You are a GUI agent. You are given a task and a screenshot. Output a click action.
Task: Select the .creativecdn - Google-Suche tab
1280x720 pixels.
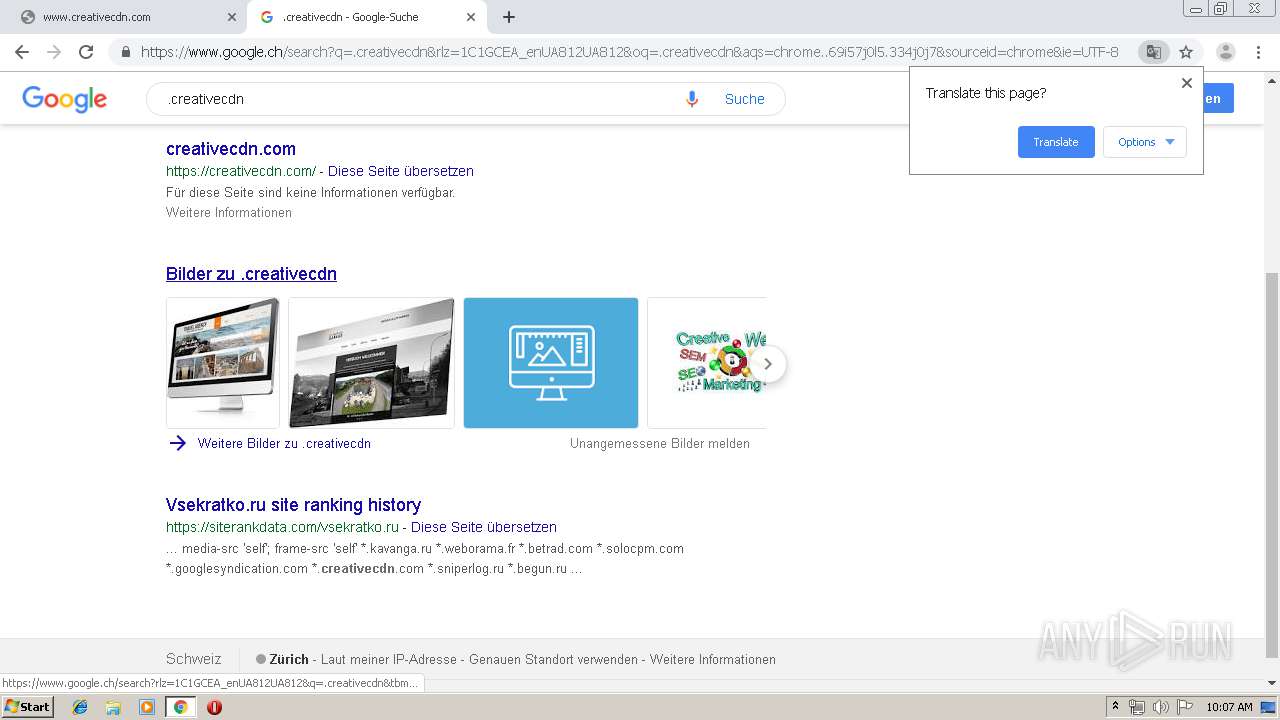tap(367, 17)
